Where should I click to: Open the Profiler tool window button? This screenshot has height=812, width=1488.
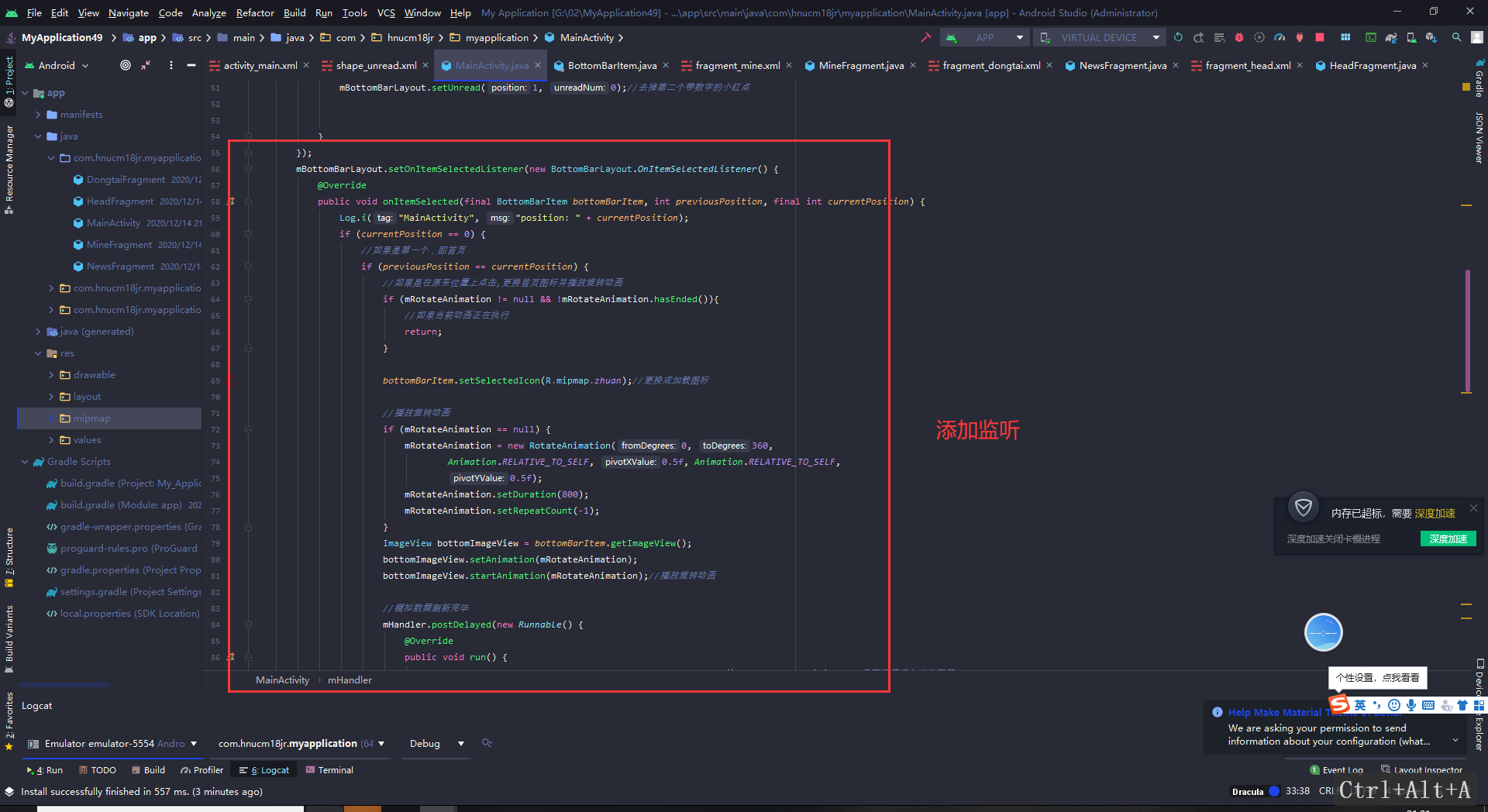pyautogui.click(x=201, y=769)
